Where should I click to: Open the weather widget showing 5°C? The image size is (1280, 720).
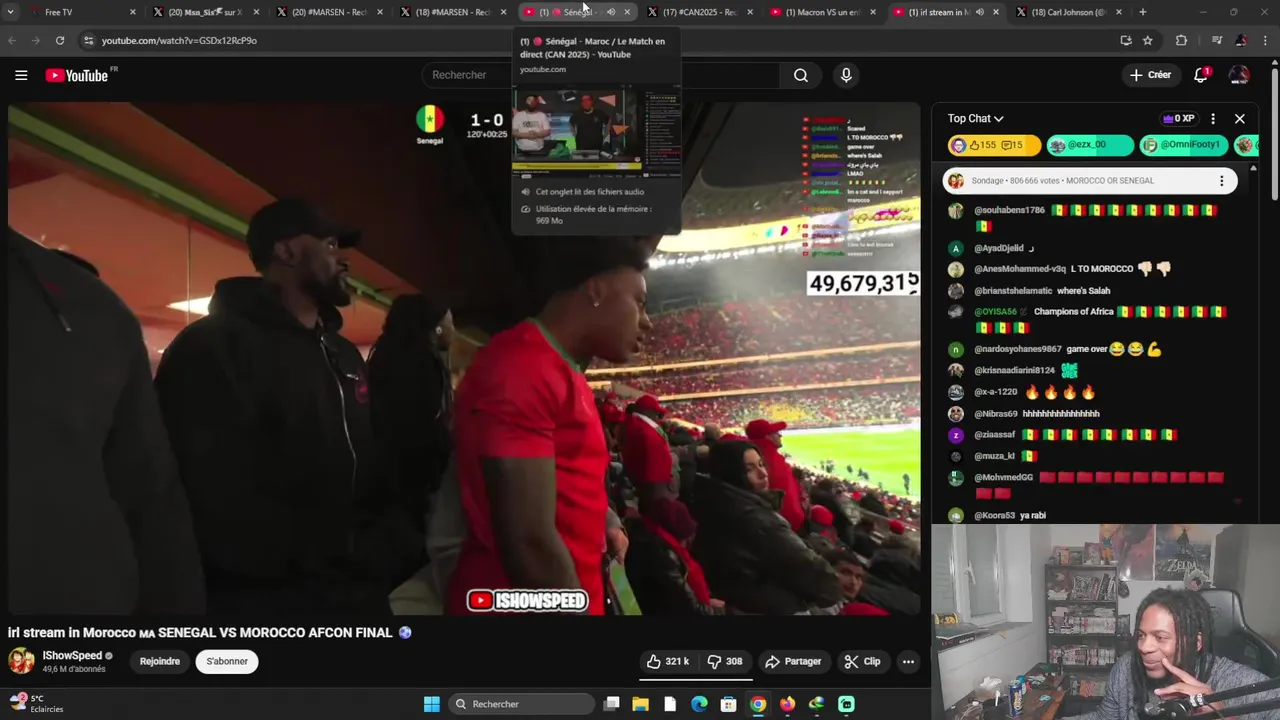(x=37, y=703)
